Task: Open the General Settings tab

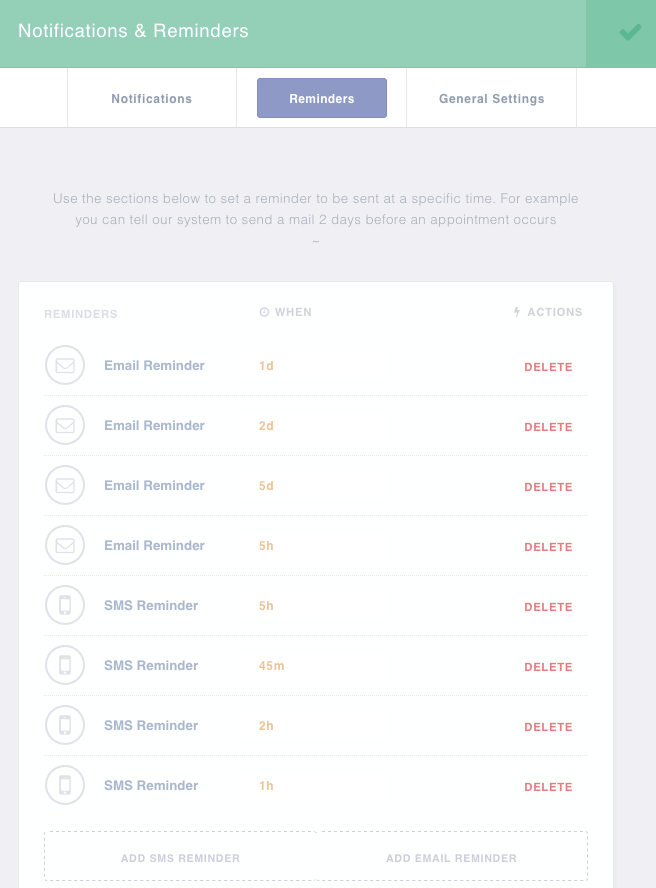Action: pyautogui.click(x=491, y=99)
